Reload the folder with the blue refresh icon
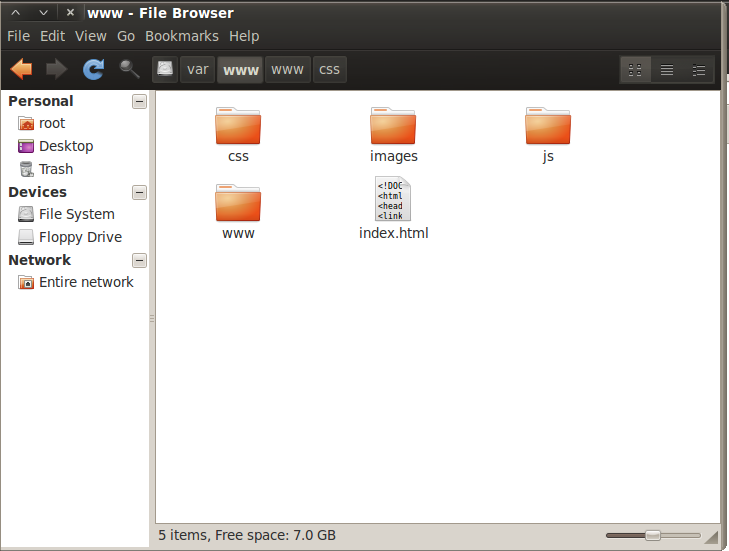Image resolution: width=729 pixels, height=551 pixels. (93, 70)
